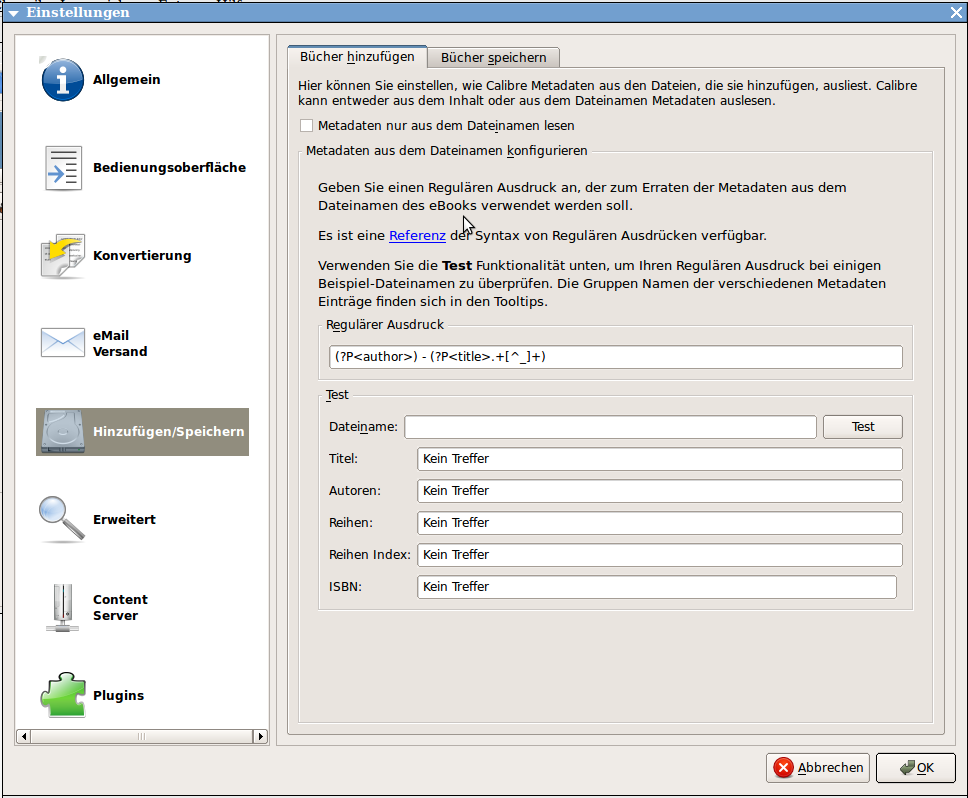This screenshot has width=968, height=798.
Task: Click the Abbrechen button
Action: click(x=818, y=768)
